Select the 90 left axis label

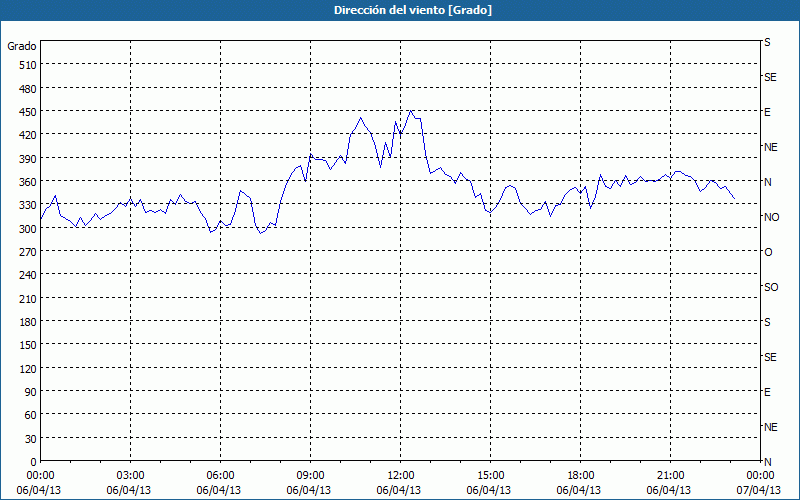[31, 392]
